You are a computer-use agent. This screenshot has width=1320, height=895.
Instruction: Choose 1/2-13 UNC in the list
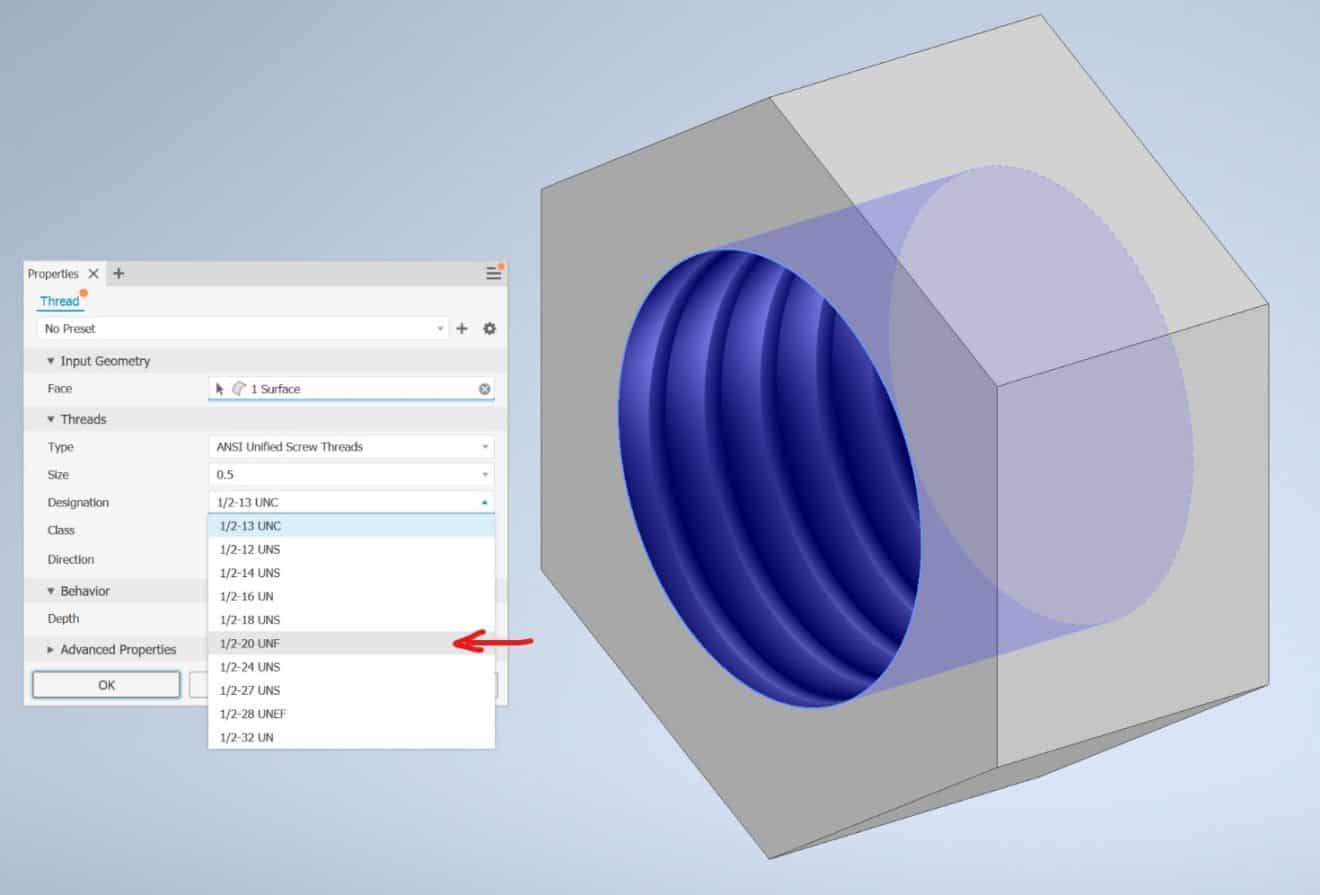pos(351,526)
